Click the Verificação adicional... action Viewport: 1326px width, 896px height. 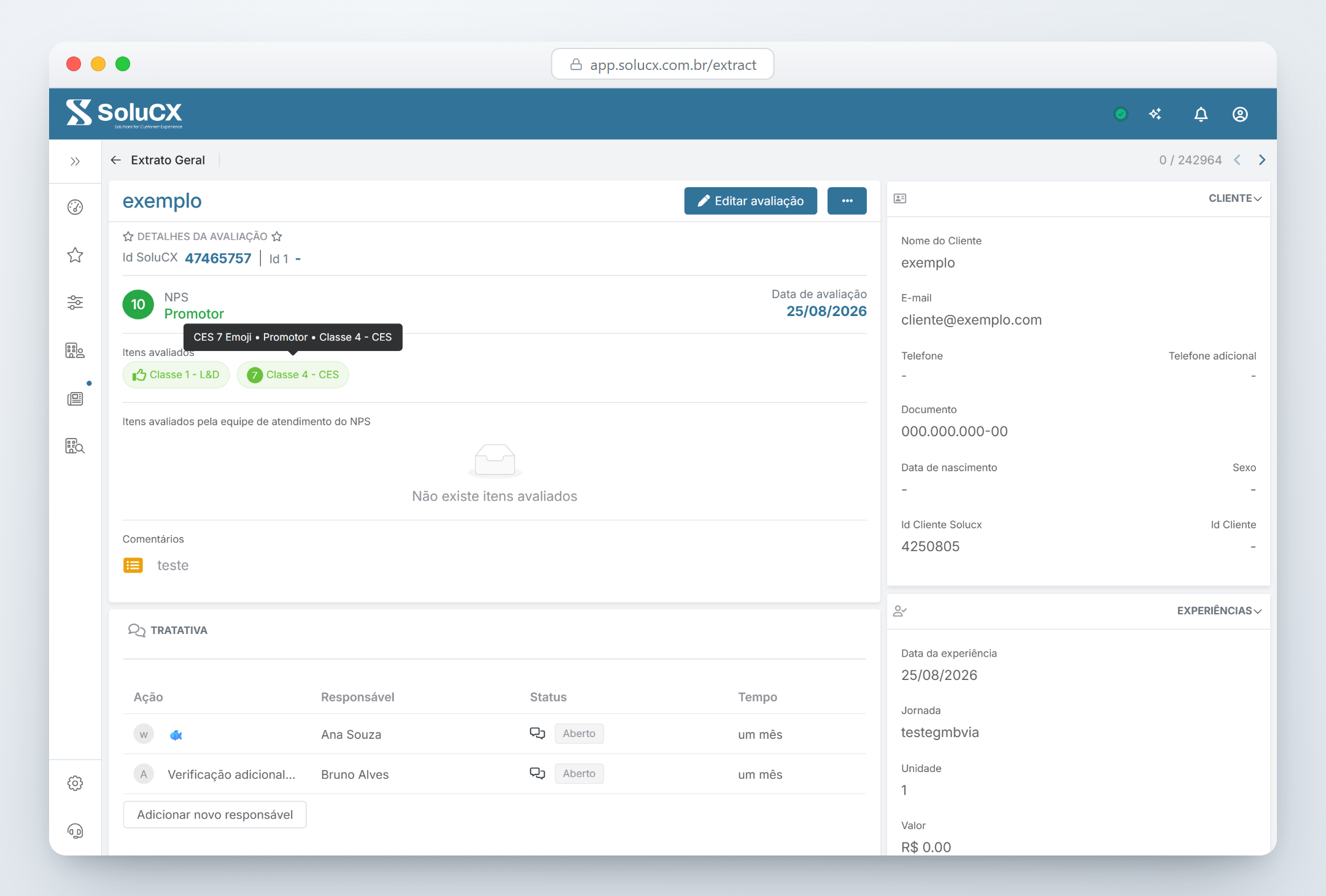[x=231, y=774]
